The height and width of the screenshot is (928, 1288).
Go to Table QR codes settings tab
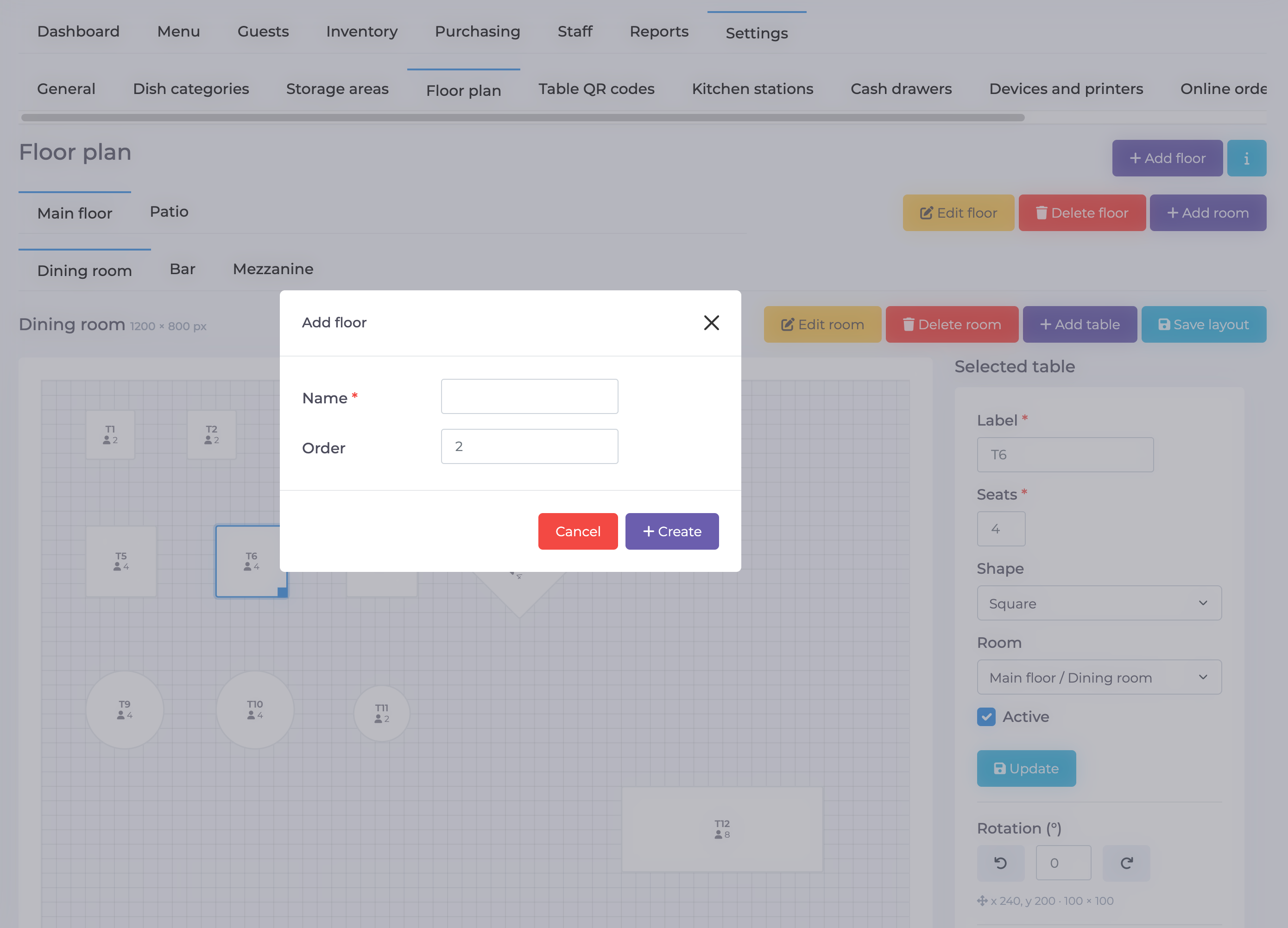pos(596,89)
